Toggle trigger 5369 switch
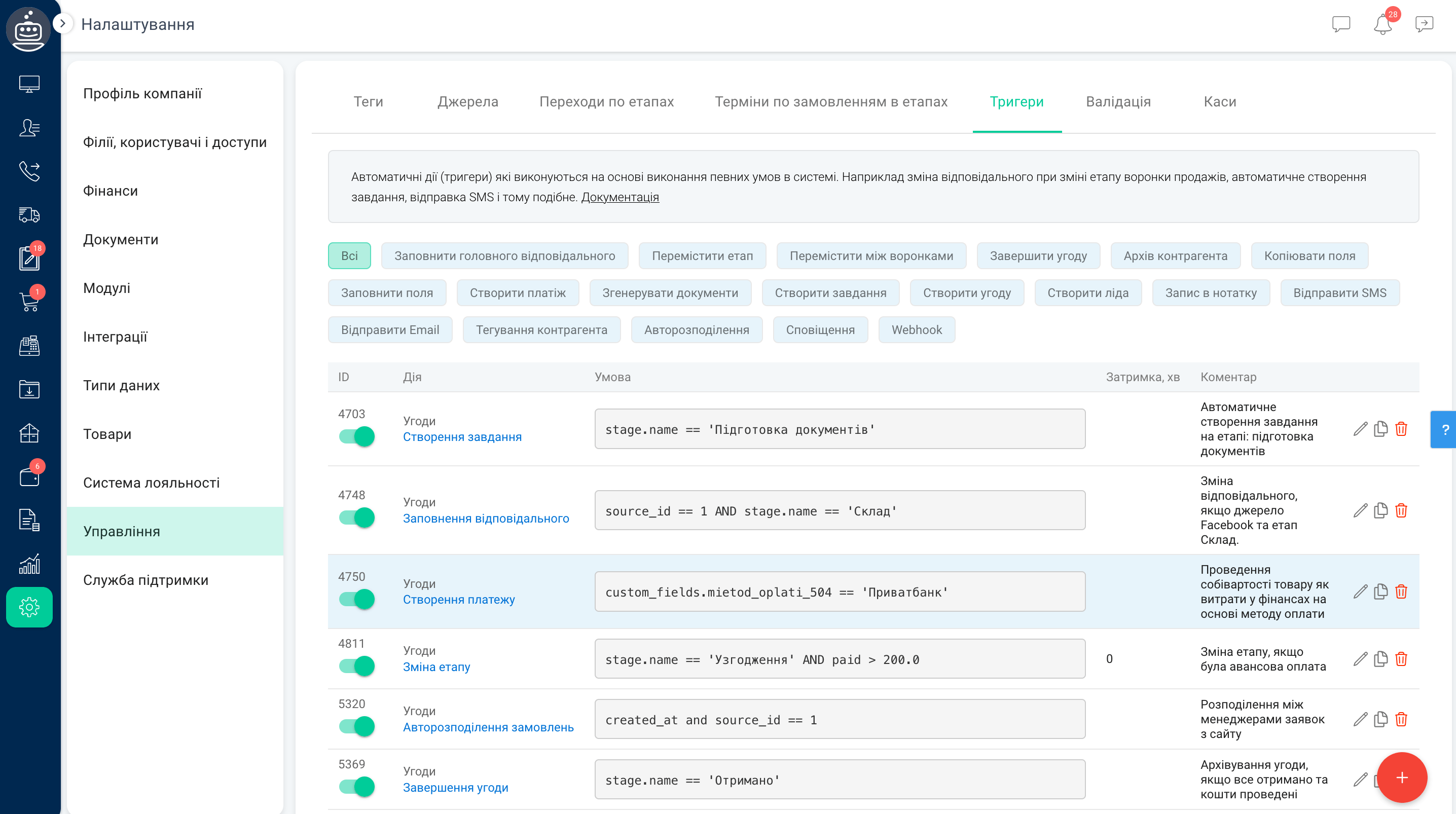Image resolution: width=1456 pixels, height=814 pixels. pyautogui.click(x=357, y=787)
